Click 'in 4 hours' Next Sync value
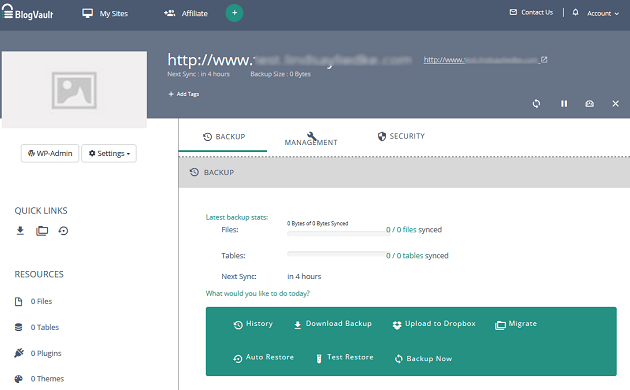Viewport: 630px width, 390px height. click(304, 276)
